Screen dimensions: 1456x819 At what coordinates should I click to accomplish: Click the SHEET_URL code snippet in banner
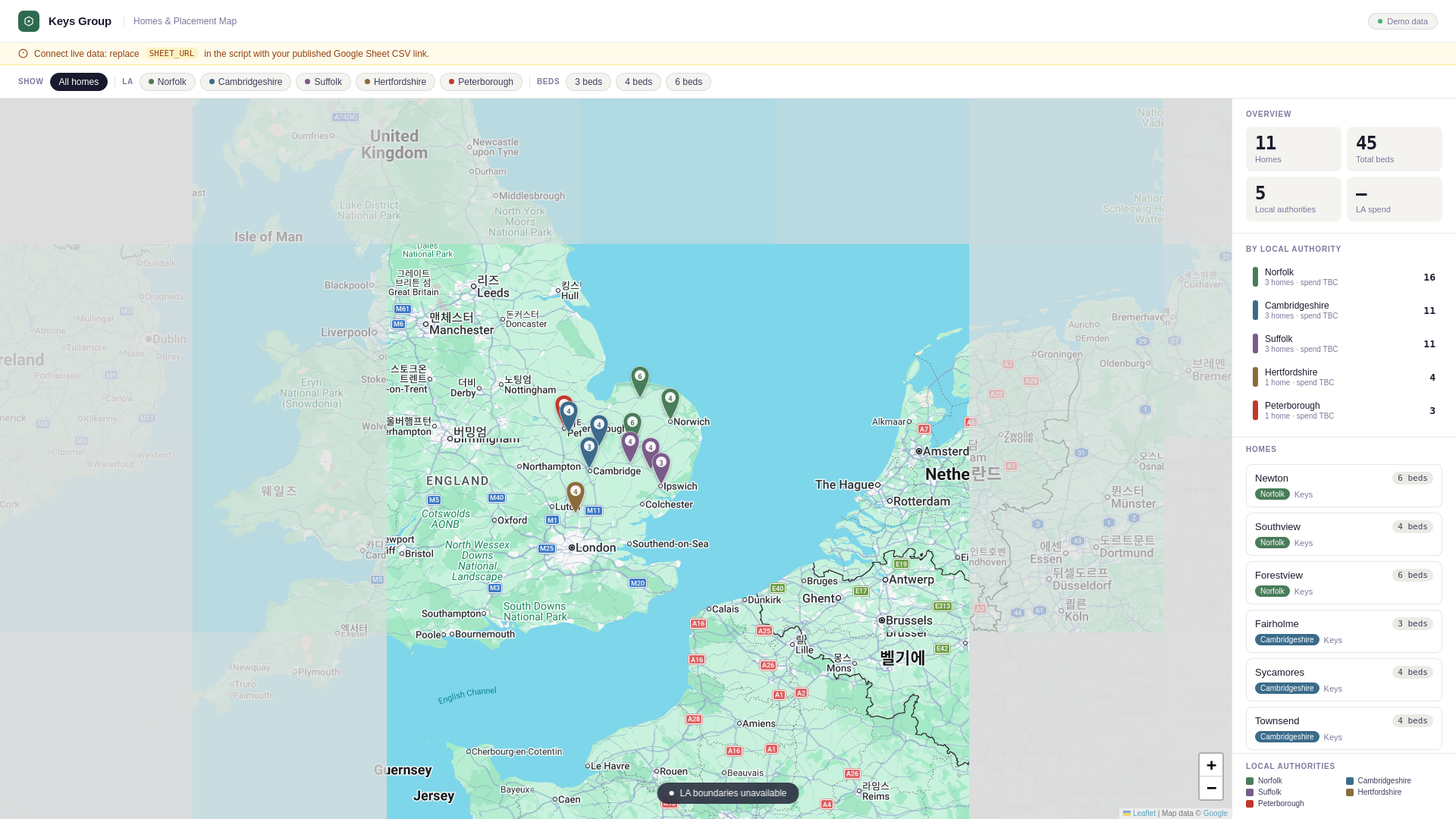tap(171, 54)
